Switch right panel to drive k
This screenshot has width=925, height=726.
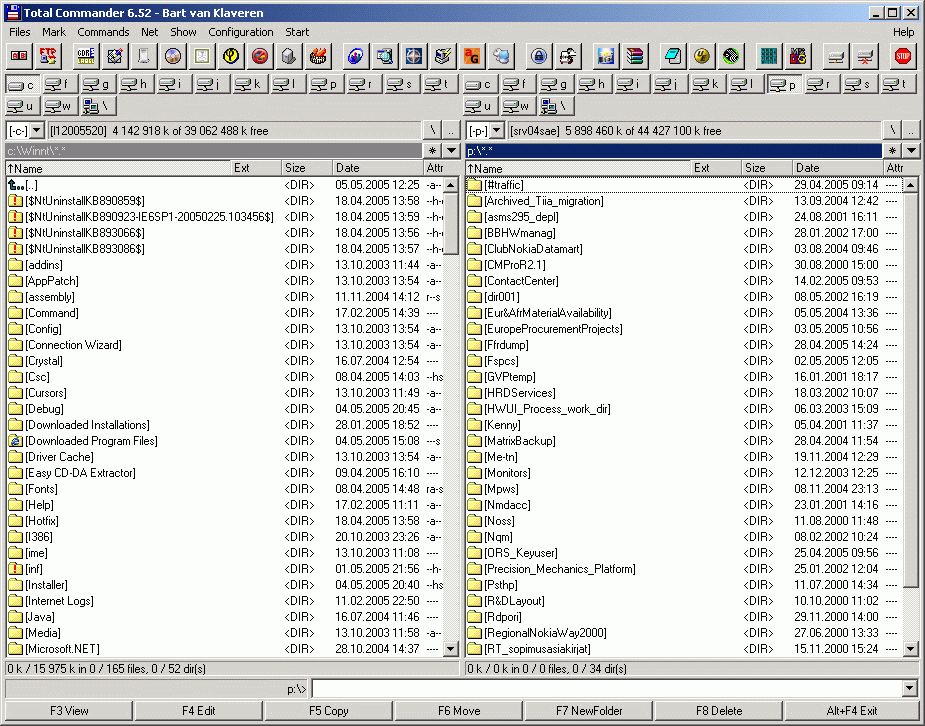708,84
